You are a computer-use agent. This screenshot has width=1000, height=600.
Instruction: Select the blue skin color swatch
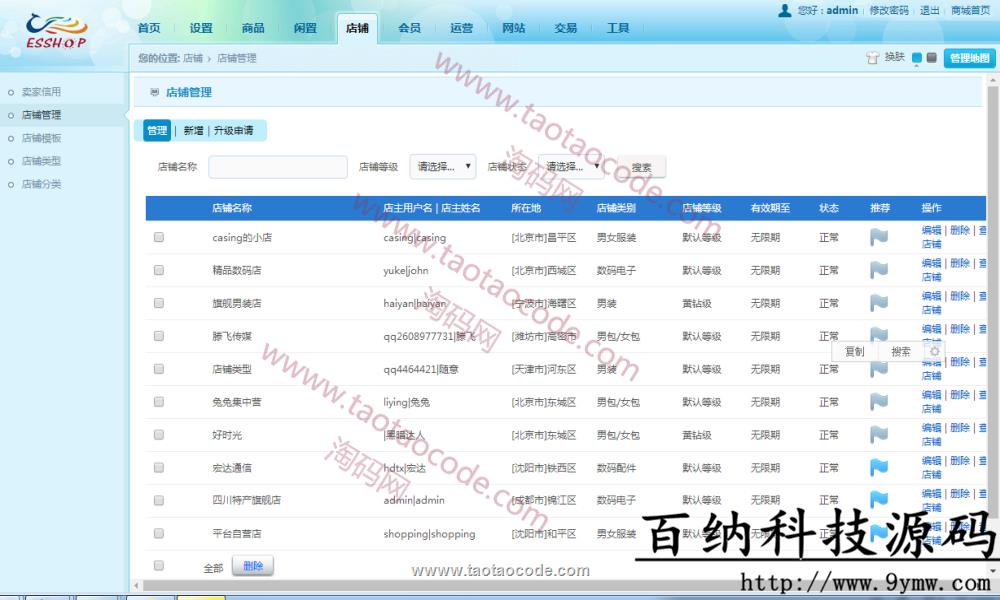click(x=915, y=57)
